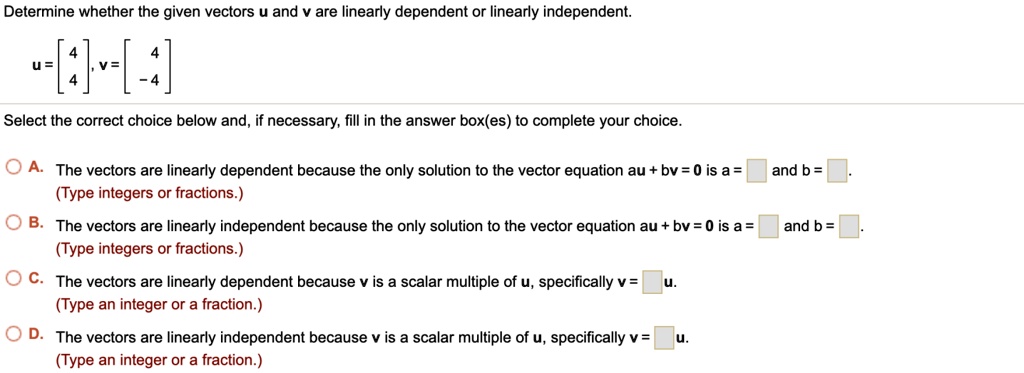1024x373 pixels.
Task: Choose option D radio button
Action: (14, 334)
